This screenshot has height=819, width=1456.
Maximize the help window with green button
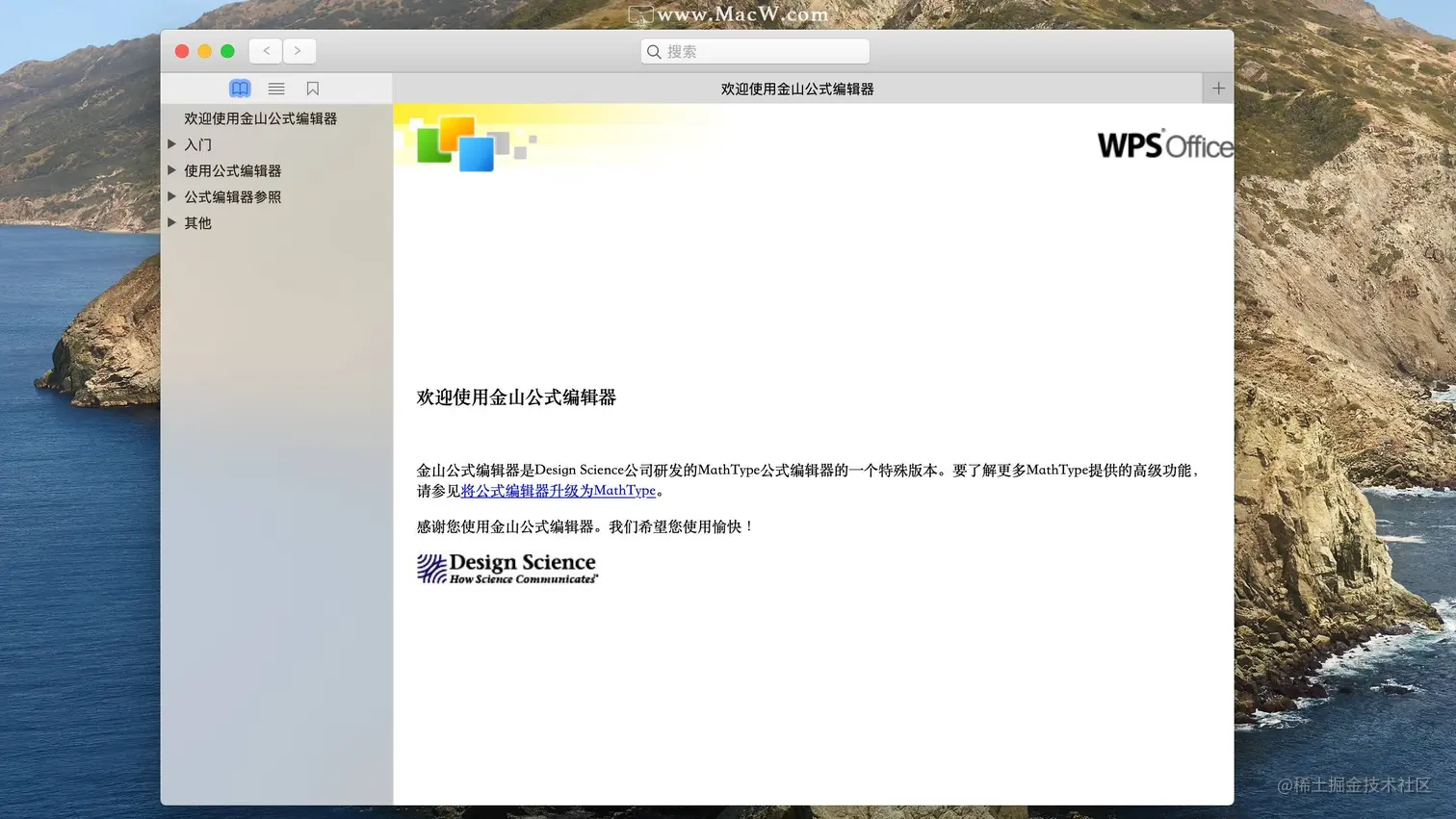[x=227, y=51]
